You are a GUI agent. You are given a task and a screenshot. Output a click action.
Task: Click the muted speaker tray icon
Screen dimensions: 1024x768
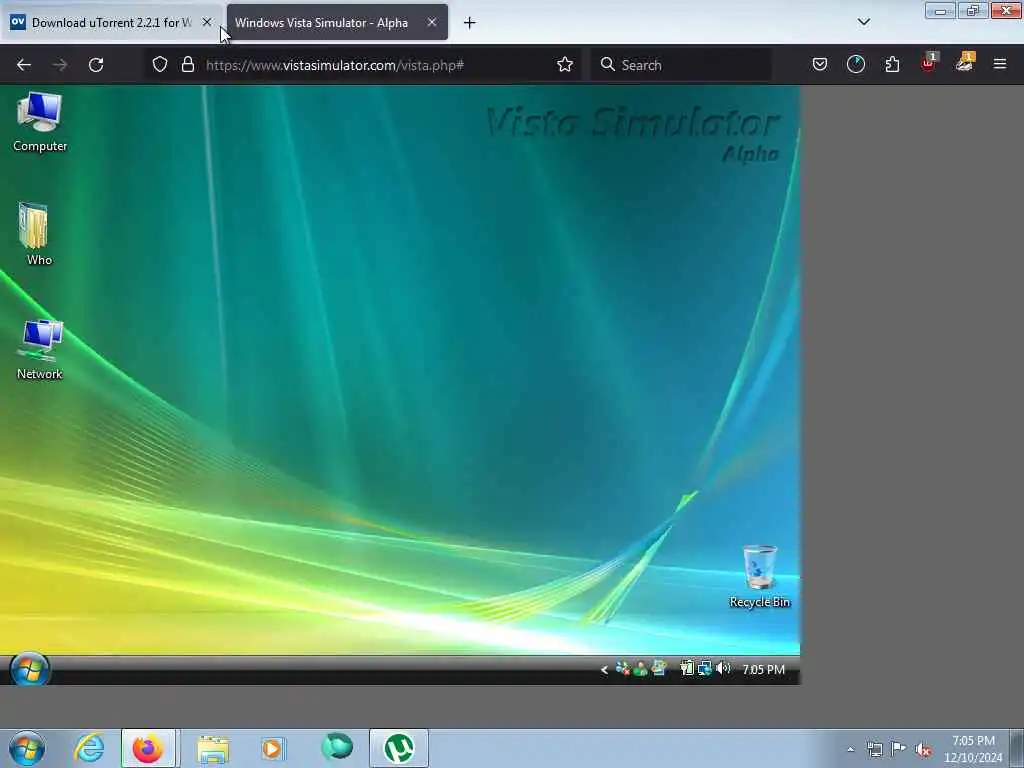923,750
